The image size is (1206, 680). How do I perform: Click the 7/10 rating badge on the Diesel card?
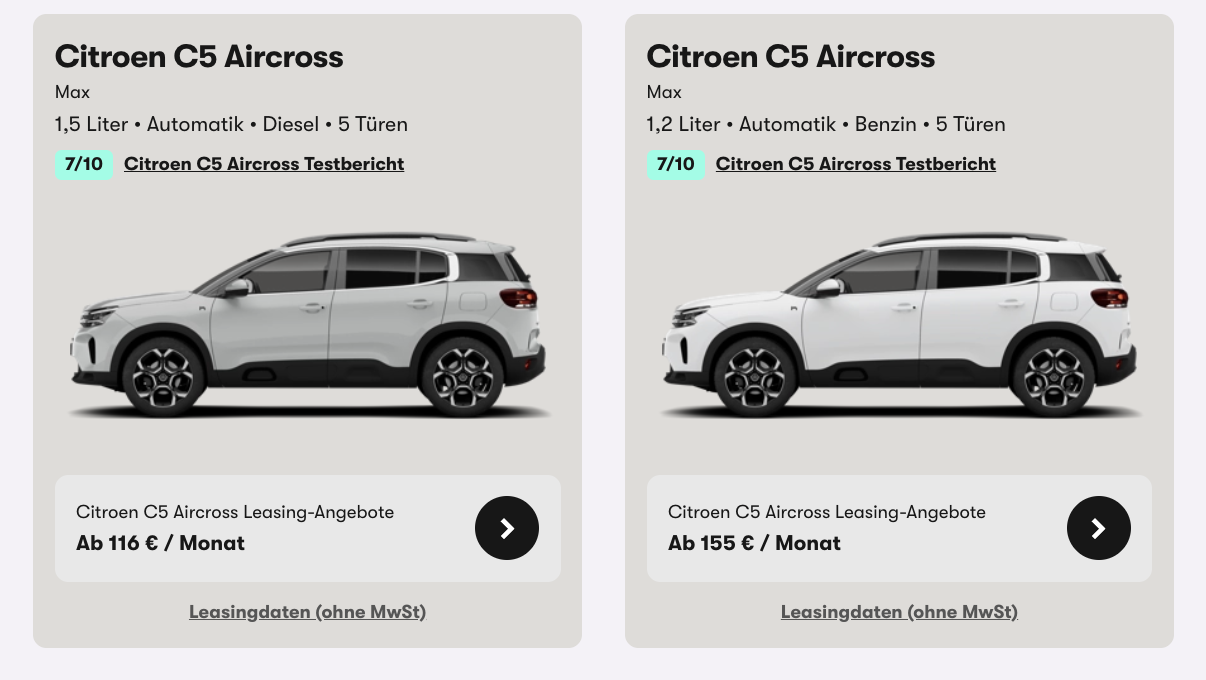point(84,164)
